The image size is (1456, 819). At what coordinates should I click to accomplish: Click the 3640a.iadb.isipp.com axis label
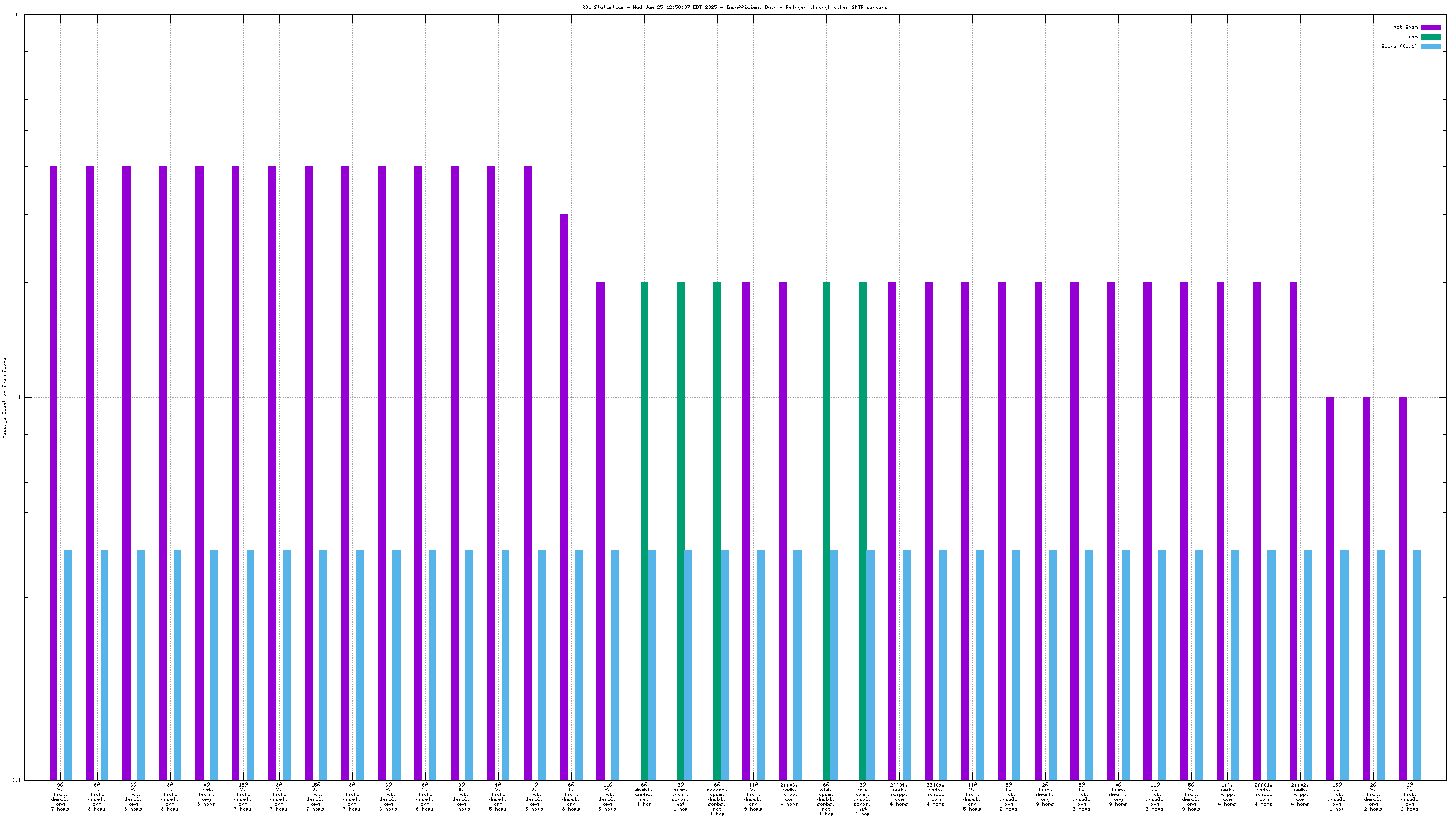click(936, 794)
